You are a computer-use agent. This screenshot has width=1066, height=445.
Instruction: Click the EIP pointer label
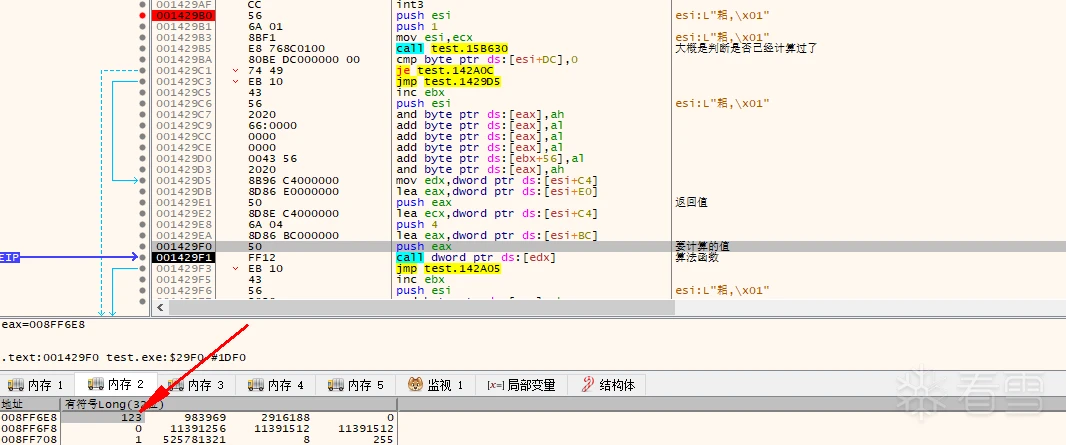pyautogui.click(x=10, y=257)
